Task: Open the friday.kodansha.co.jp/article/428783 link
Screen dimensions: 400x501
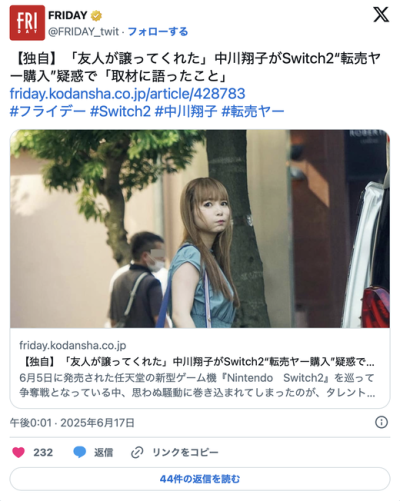Action: [127, 94]
